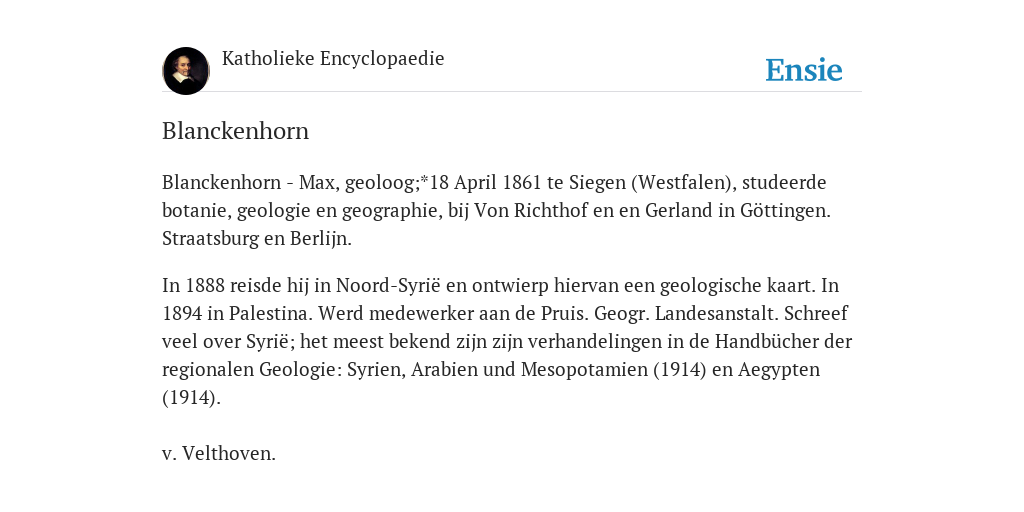Click the word Mesopotamien
1024x512 pixels.
[x=585, y=370]
